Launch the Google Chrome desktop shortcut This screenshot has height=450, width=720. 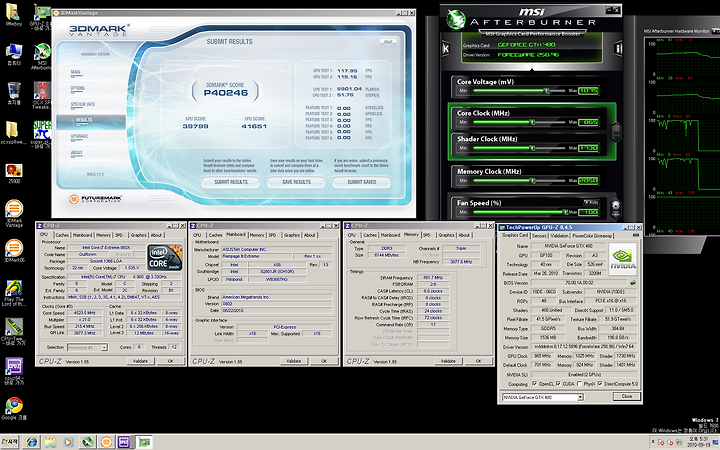[x=14, y=408]
